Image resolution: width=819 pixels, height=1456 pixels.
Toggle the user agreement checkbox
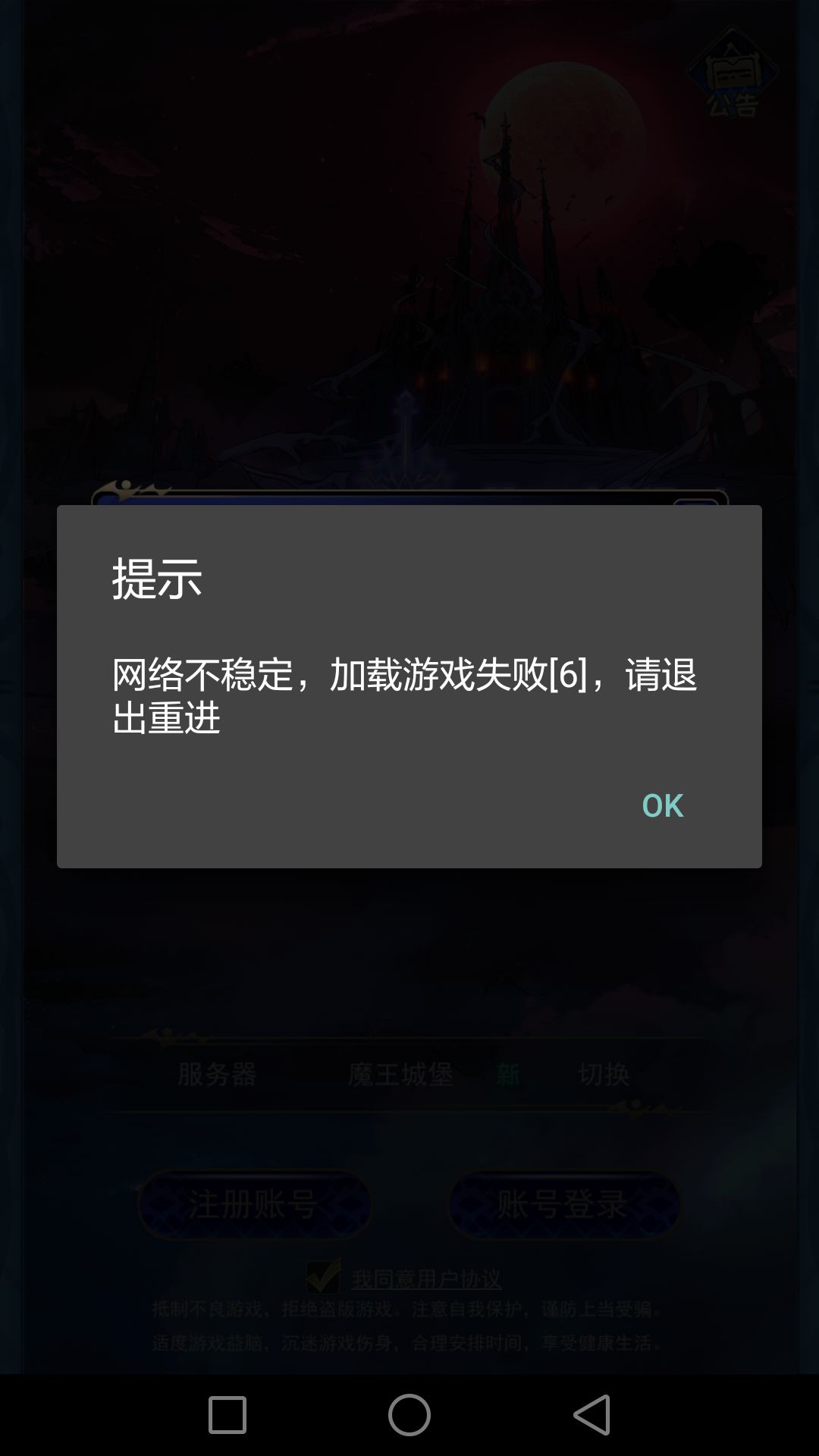coord(324,1276)
